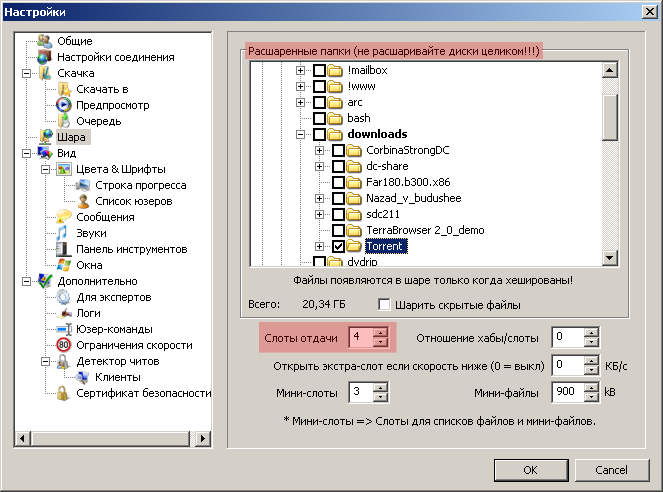Confirm settings with OK button
Screen dimensions: 663x492
(531, 470)
